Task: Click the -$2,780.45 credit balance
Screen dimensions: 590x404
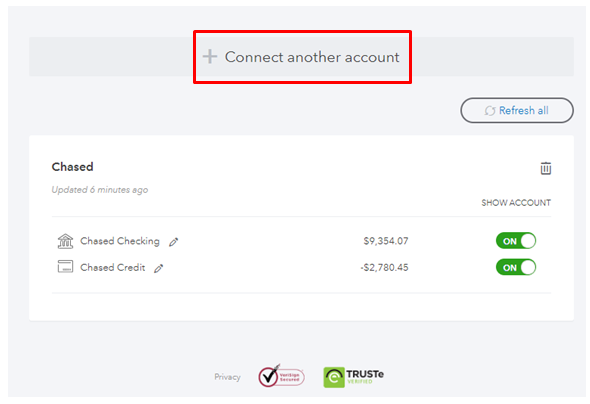Action: tap(384, 267)
